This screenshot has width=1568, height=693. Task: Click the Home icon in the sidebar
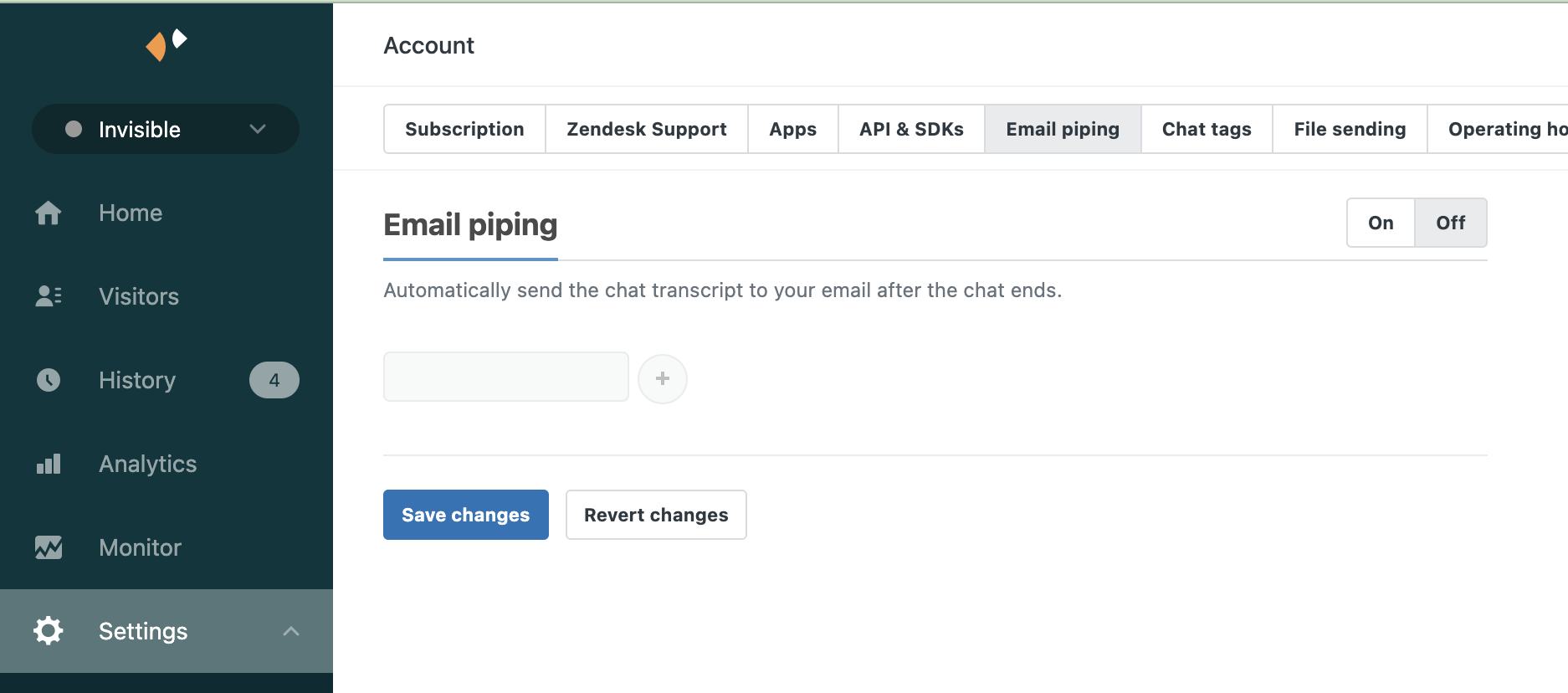point(49,213)
